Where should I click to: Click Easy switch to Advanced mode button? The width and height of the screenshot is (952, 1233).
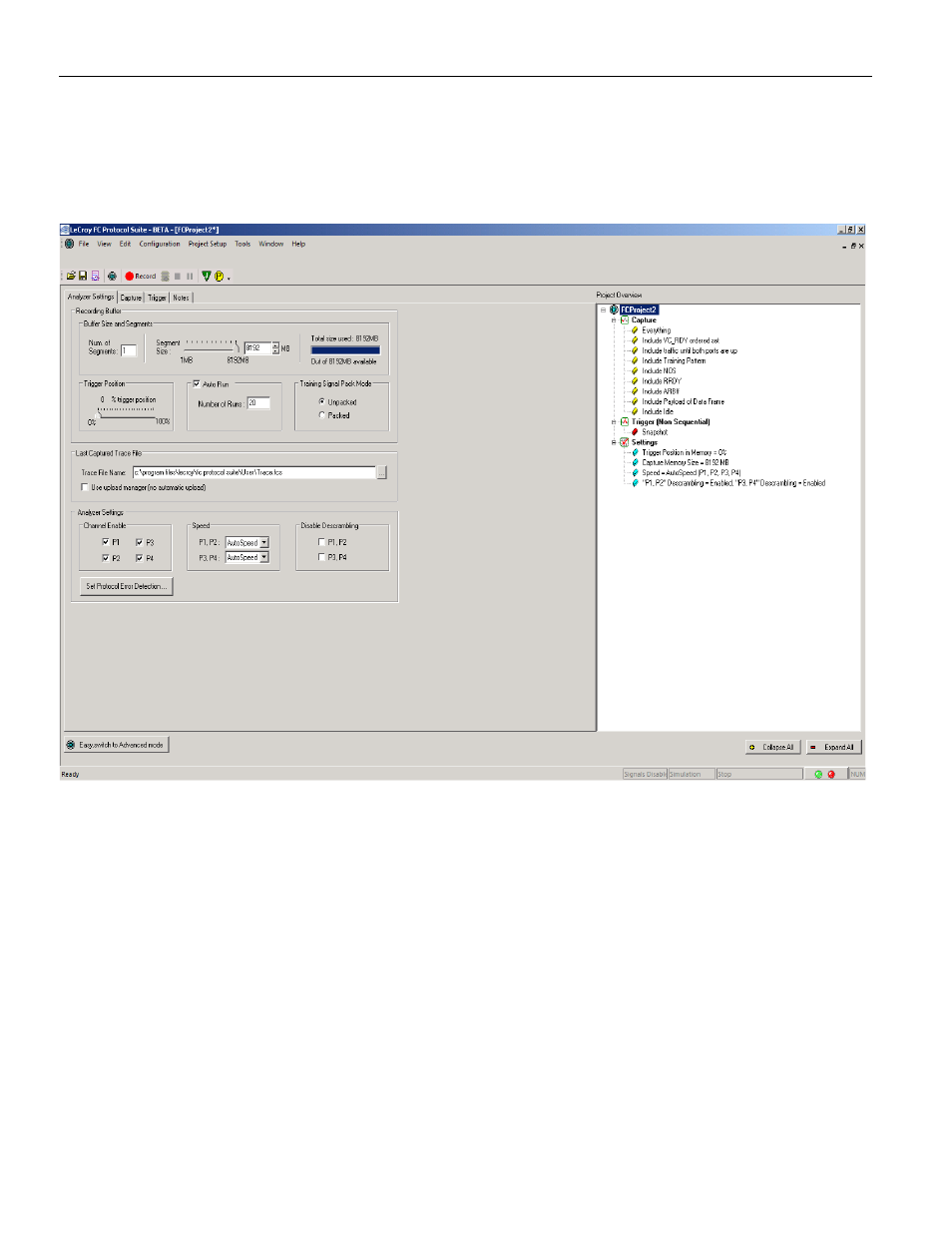(x=116, y=745)
